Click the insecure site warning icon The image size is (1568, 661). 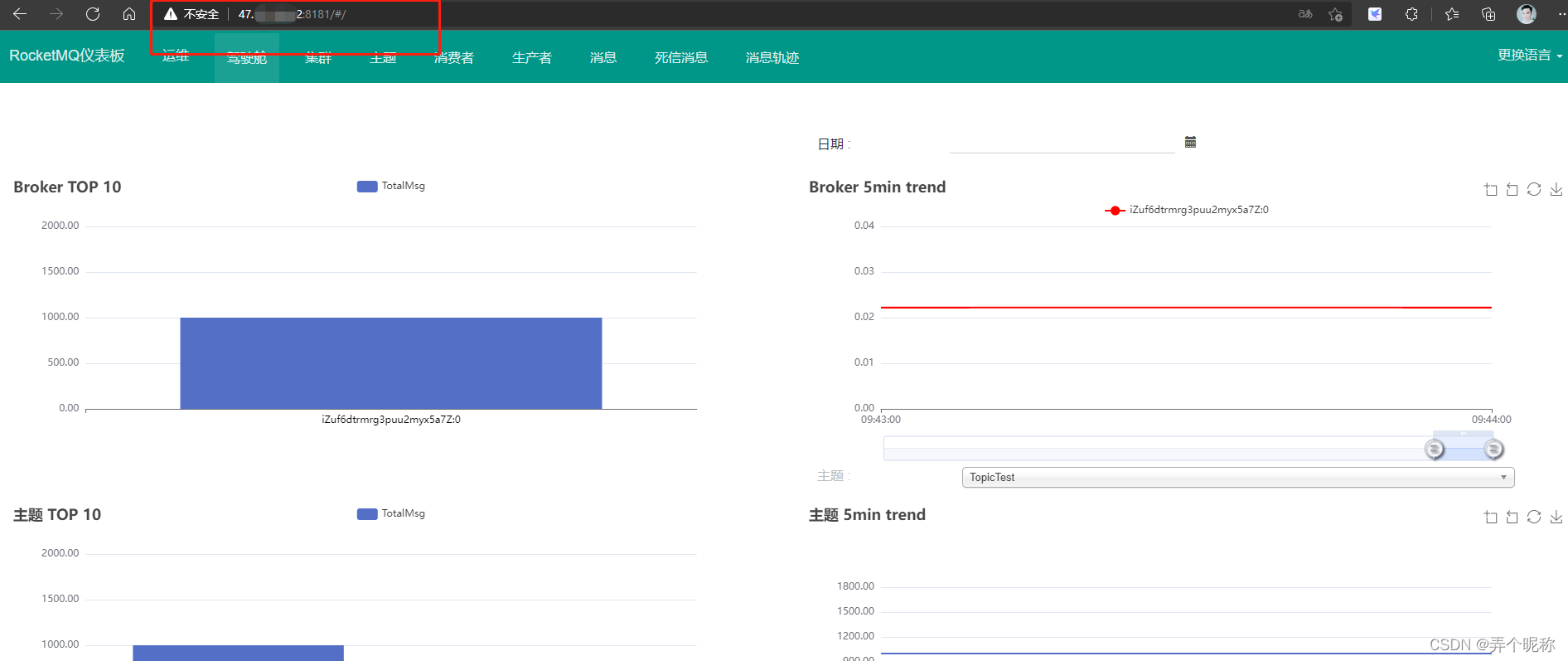(x=171, y=14)
